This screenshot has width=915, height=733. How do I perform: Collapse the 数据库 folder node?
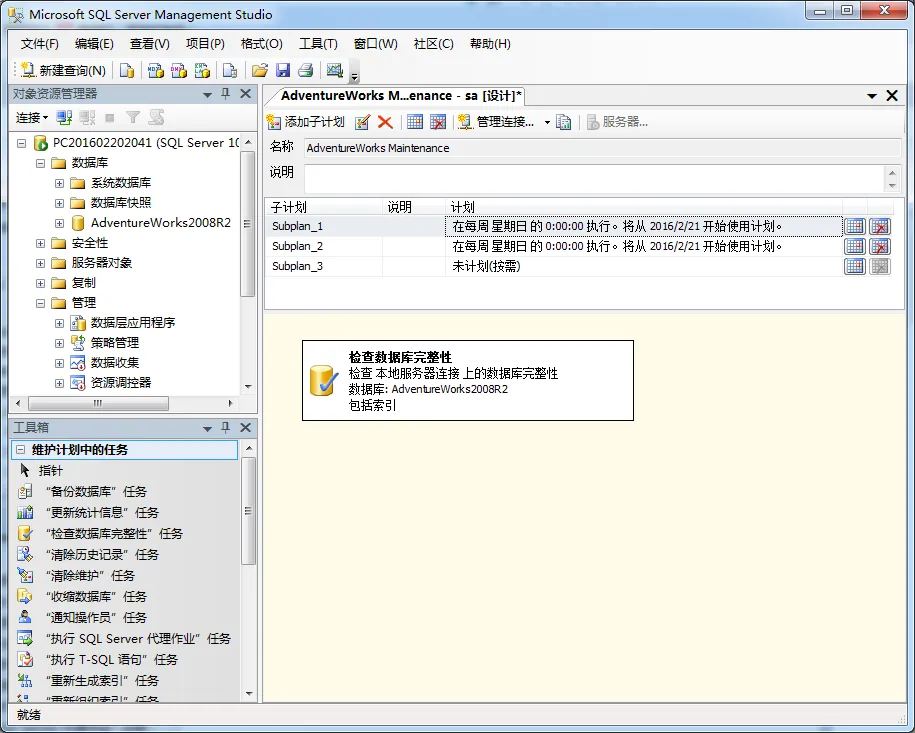click(40, 163)
